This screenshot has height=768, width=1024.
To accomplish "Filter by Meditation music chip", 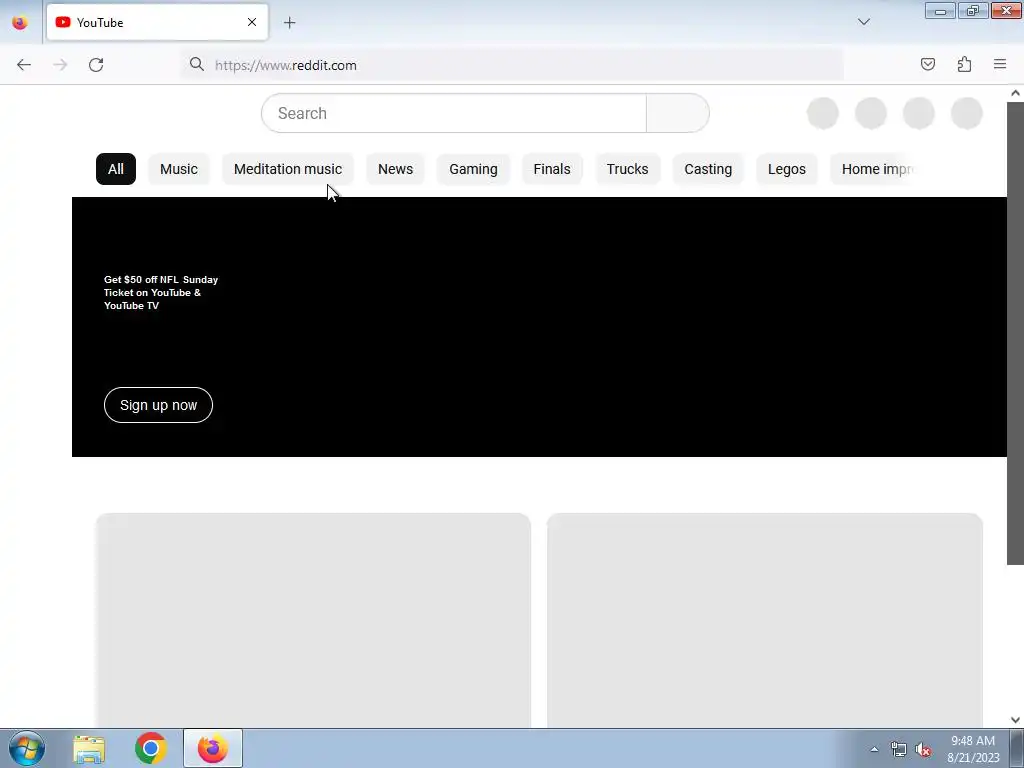I will (288, 169).
